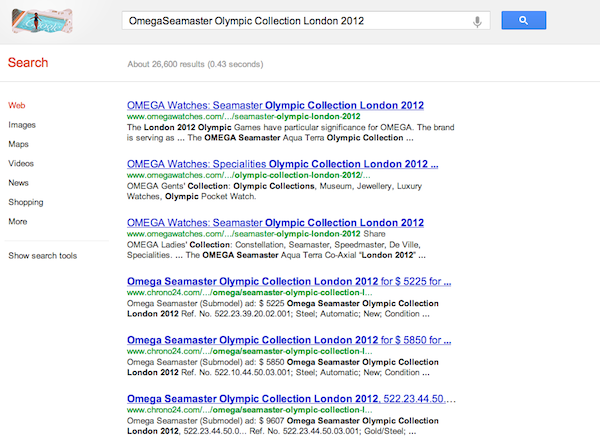This screenshot has width=600, height=443.
Task: Switch to News results
Action: tap(18, 183)
